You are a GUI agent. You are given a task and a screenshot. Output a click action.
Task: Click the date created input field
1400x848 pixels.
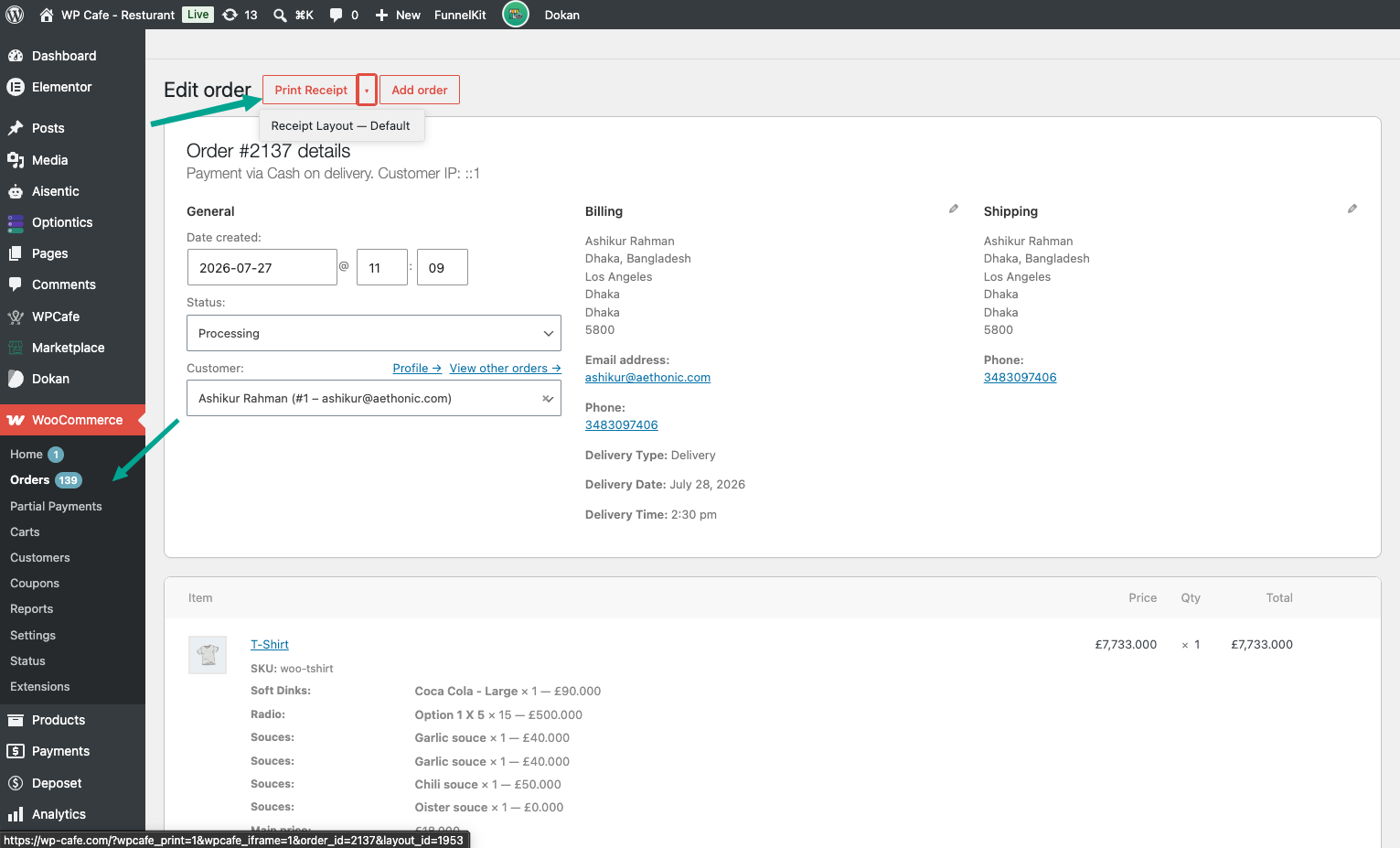pos(262,267)
